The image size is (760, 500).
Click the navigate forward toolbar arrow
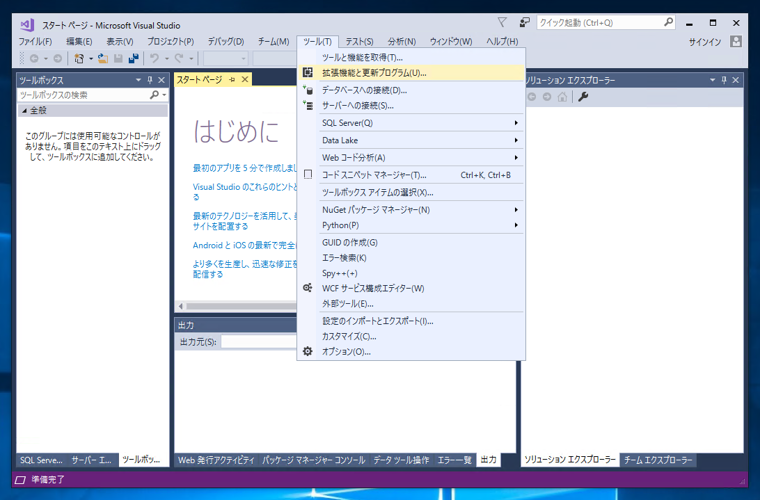58,59
